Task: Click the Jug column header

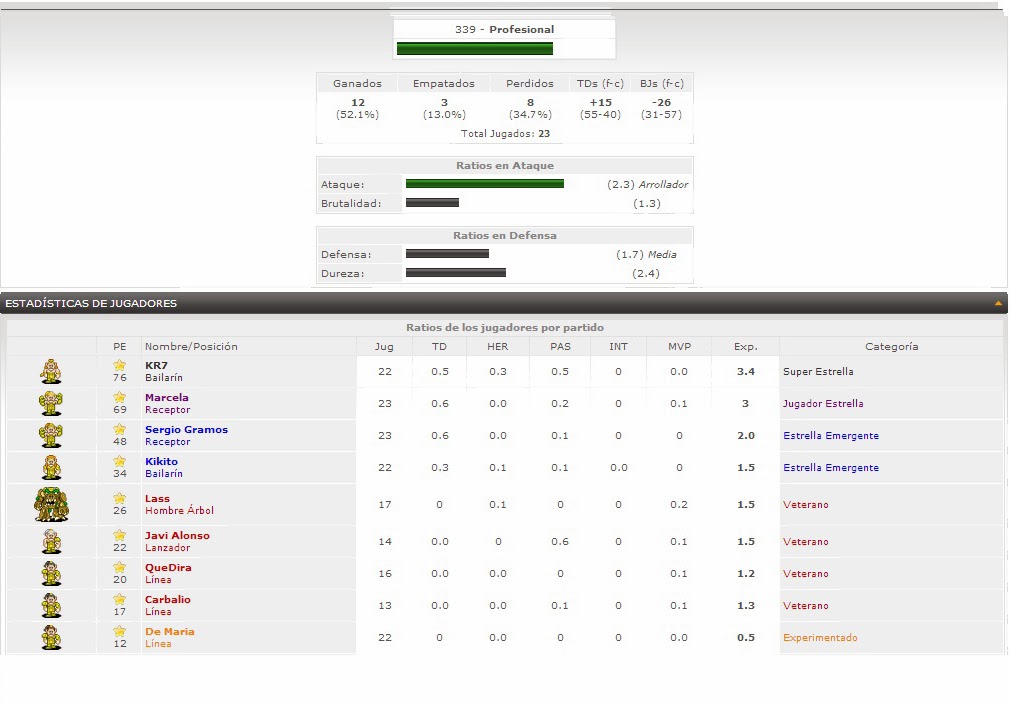Action: click(x=384, y=347)
